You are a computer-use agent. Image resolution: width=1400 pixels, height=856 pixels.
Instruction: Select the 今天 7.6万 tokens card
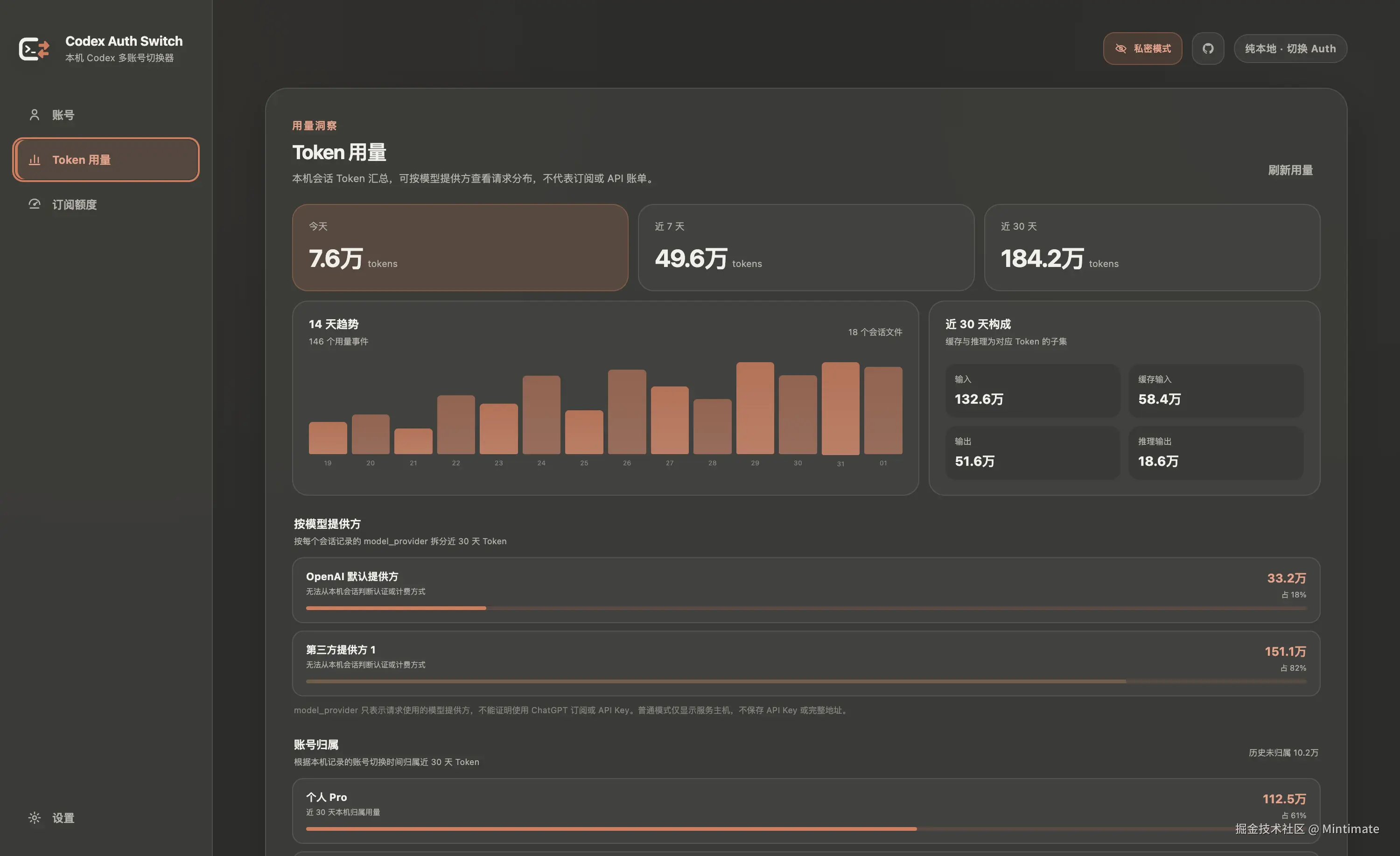tap(460, 248)
